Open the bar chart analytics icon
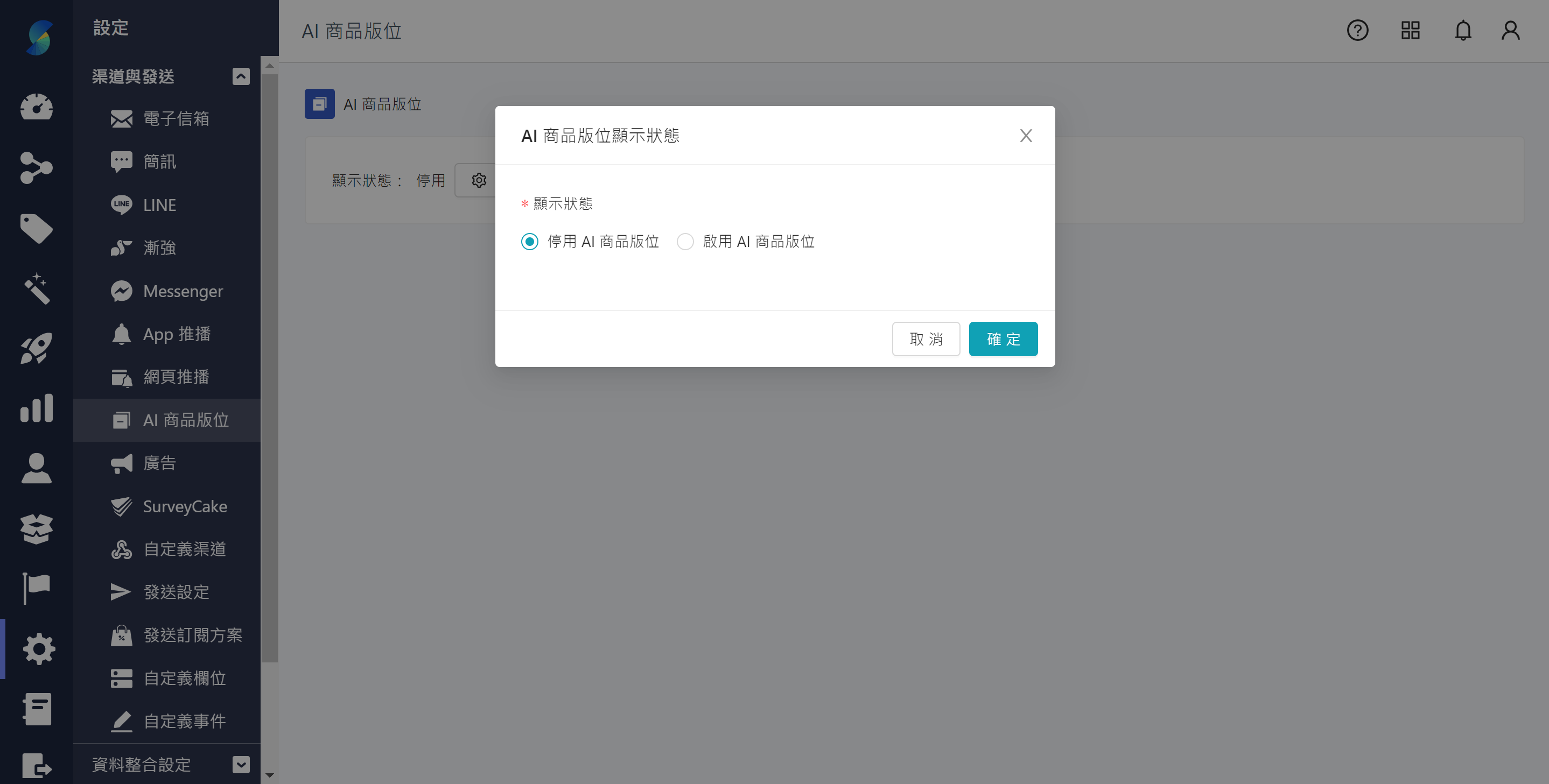The width and height of the screenshot is (1549, 784). (37, 408)
